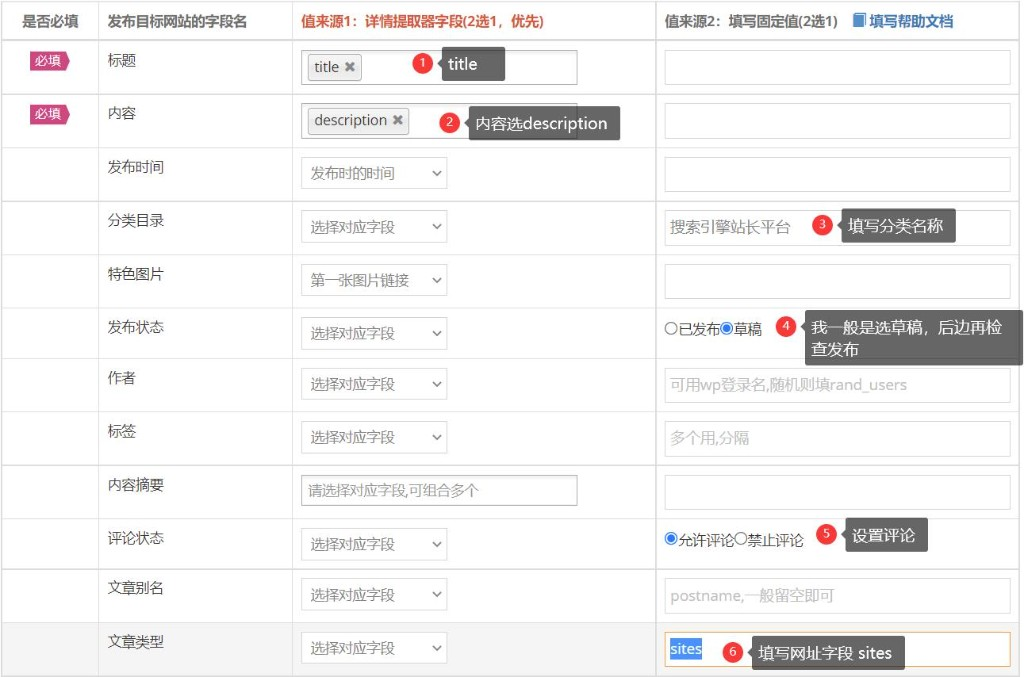This screenshot has width=1024, height=677.
Task: Remove the title tag with its x icon
Action: click(350, 67)
